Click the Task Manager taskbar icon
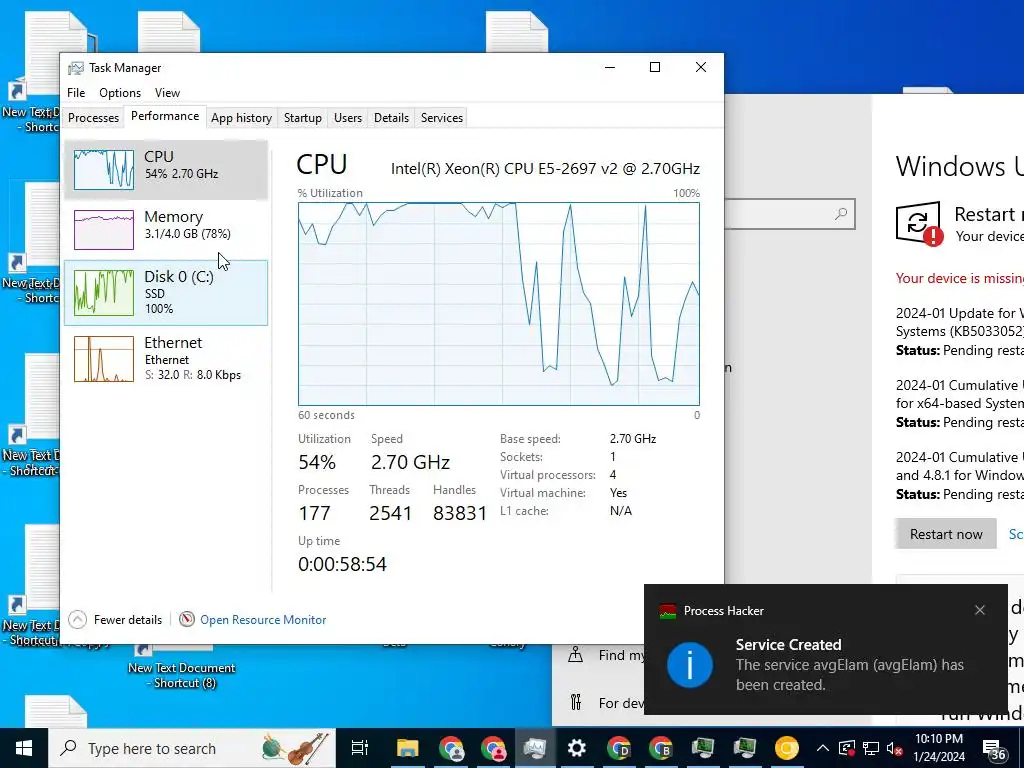Viewport: 1024px width, 768px height. (x=534, y=748)
